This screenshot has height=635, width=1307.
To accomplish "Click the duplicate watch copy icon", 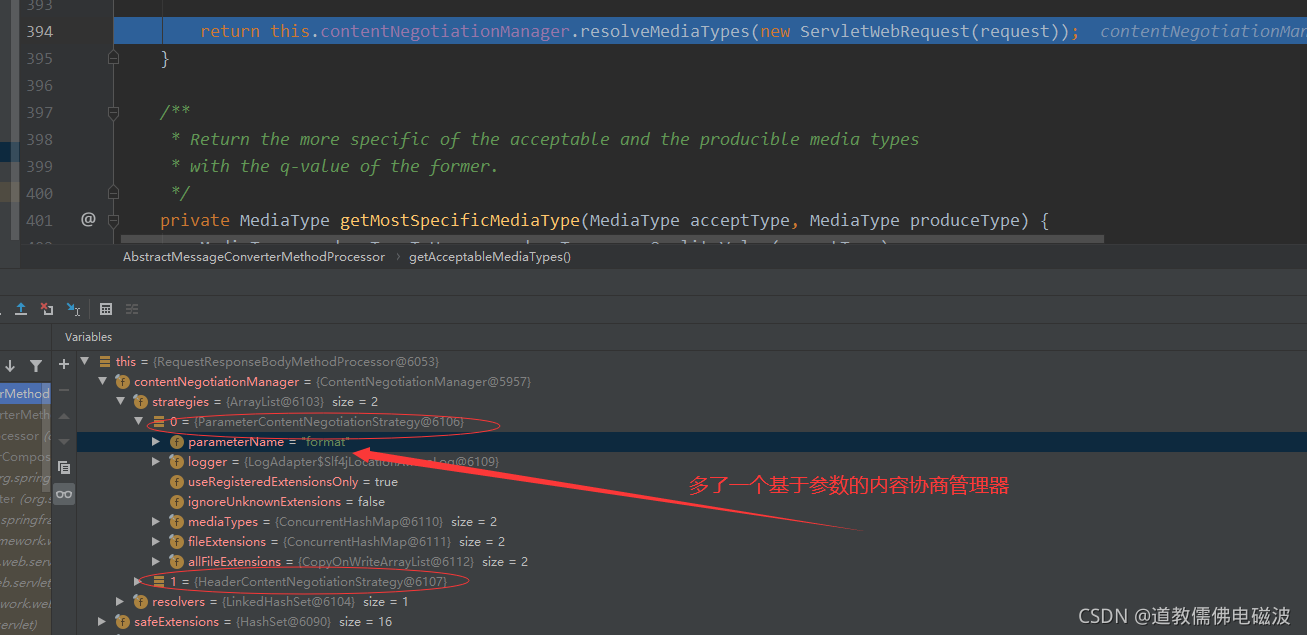I will pos(64,467).
